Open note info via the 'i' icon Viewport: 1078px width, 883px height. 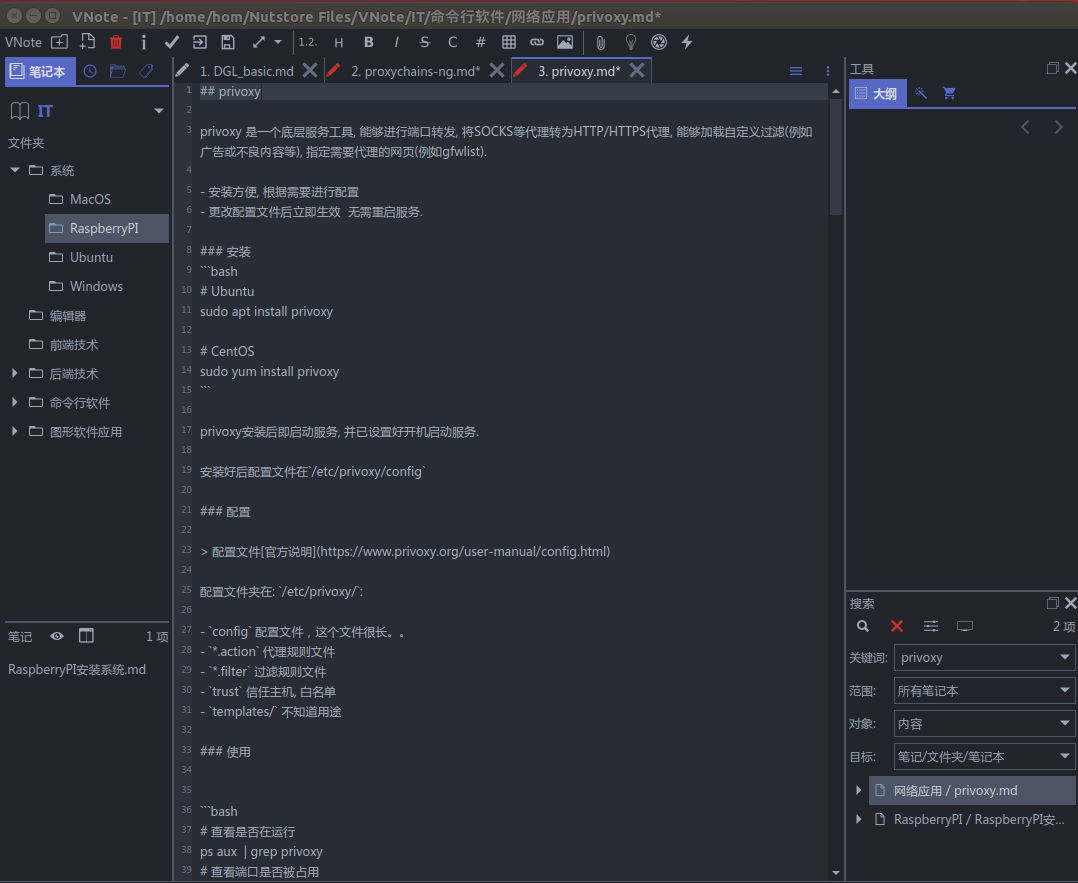(x=143, y=42)
